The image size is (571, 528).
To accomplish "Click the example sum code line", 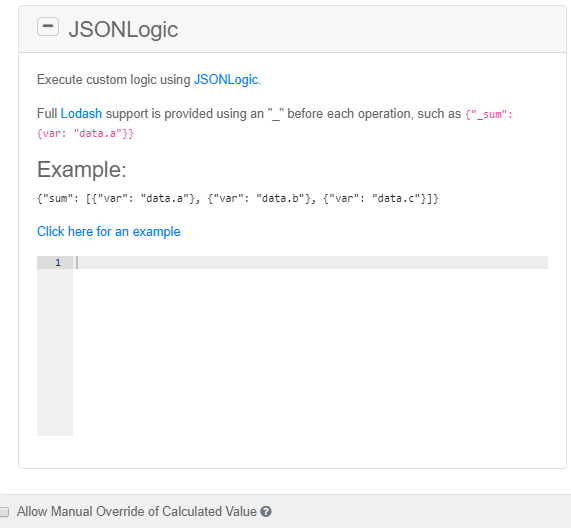I will click(x=238, y=198).
